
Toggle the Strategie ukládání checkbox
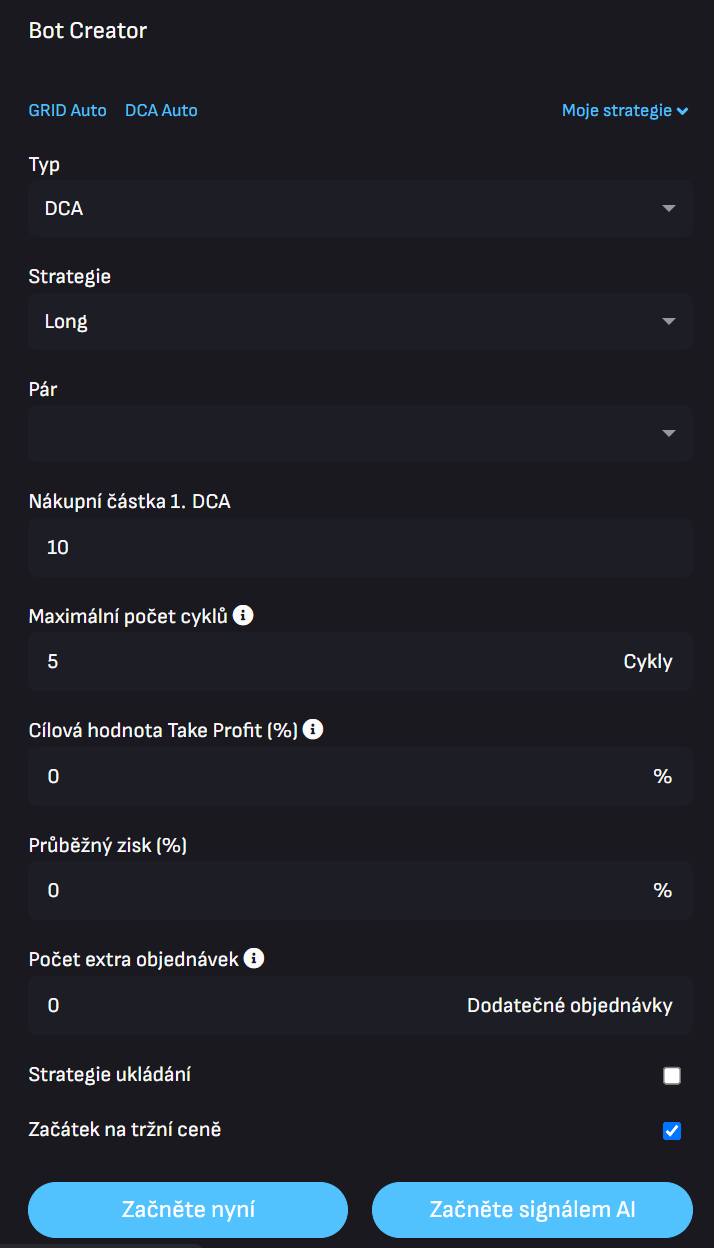[672, 1076]
